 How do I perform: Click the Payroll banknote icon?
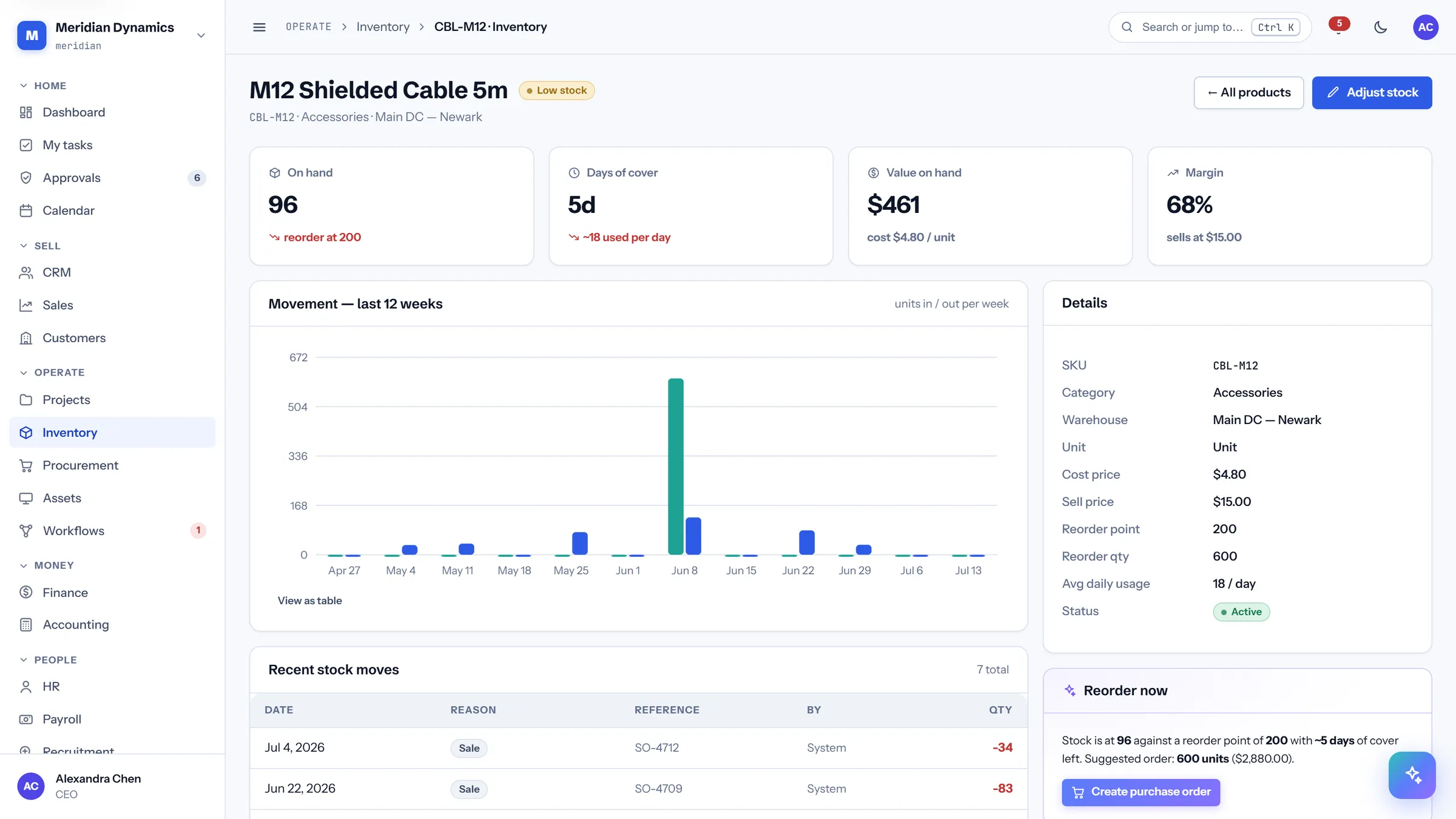point(25,720)
